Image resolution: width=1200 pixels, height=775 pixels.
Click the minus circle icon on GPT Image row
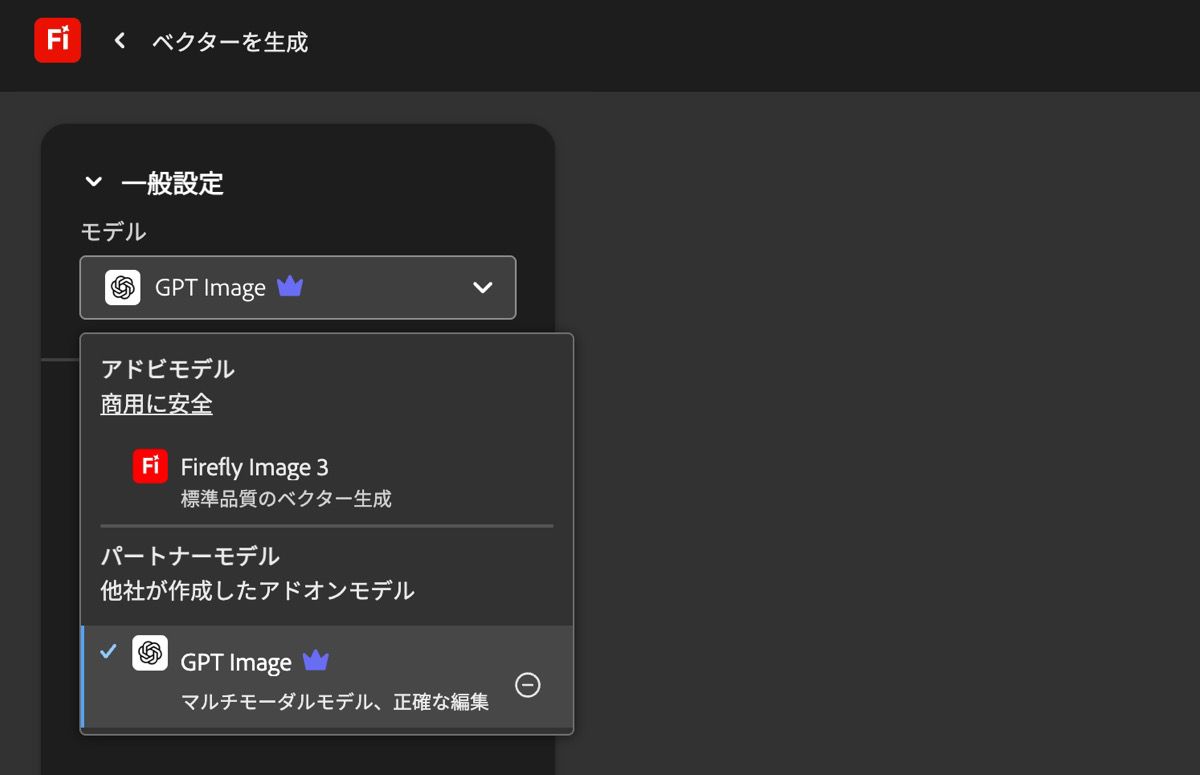point(528,685)
